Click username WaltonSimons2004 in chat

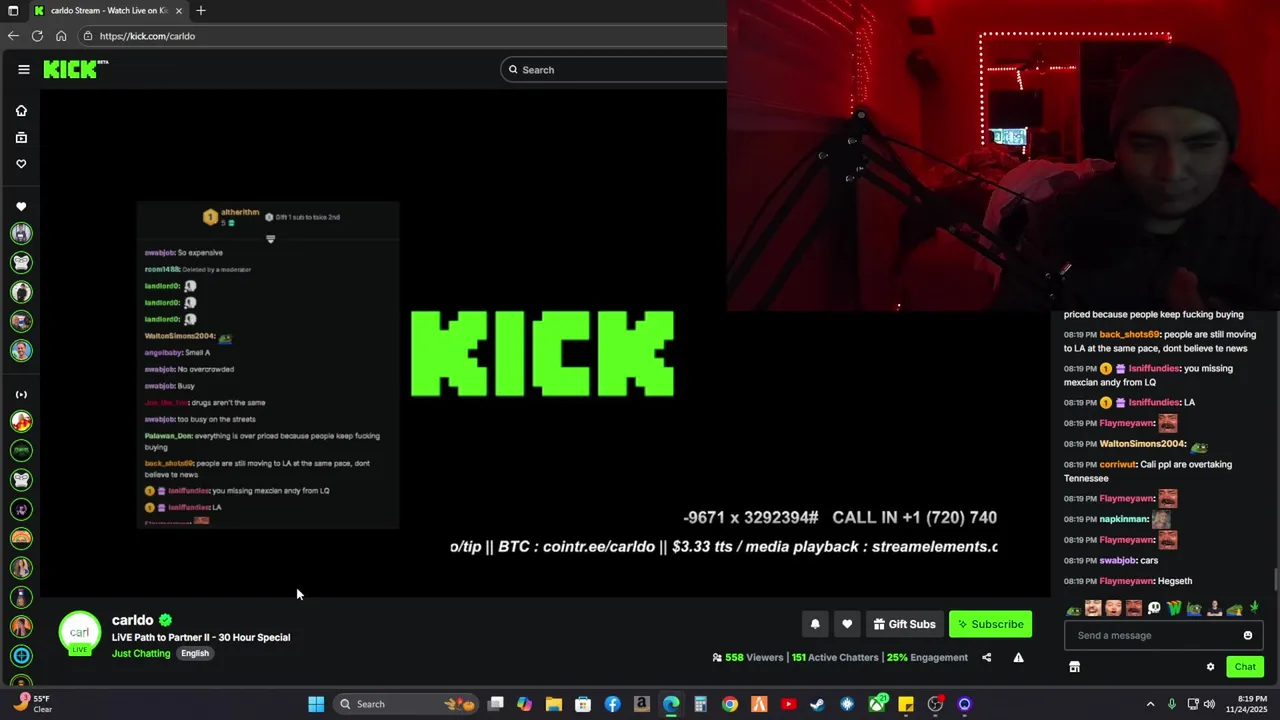pyautogui.click(x=1142, y=443)
